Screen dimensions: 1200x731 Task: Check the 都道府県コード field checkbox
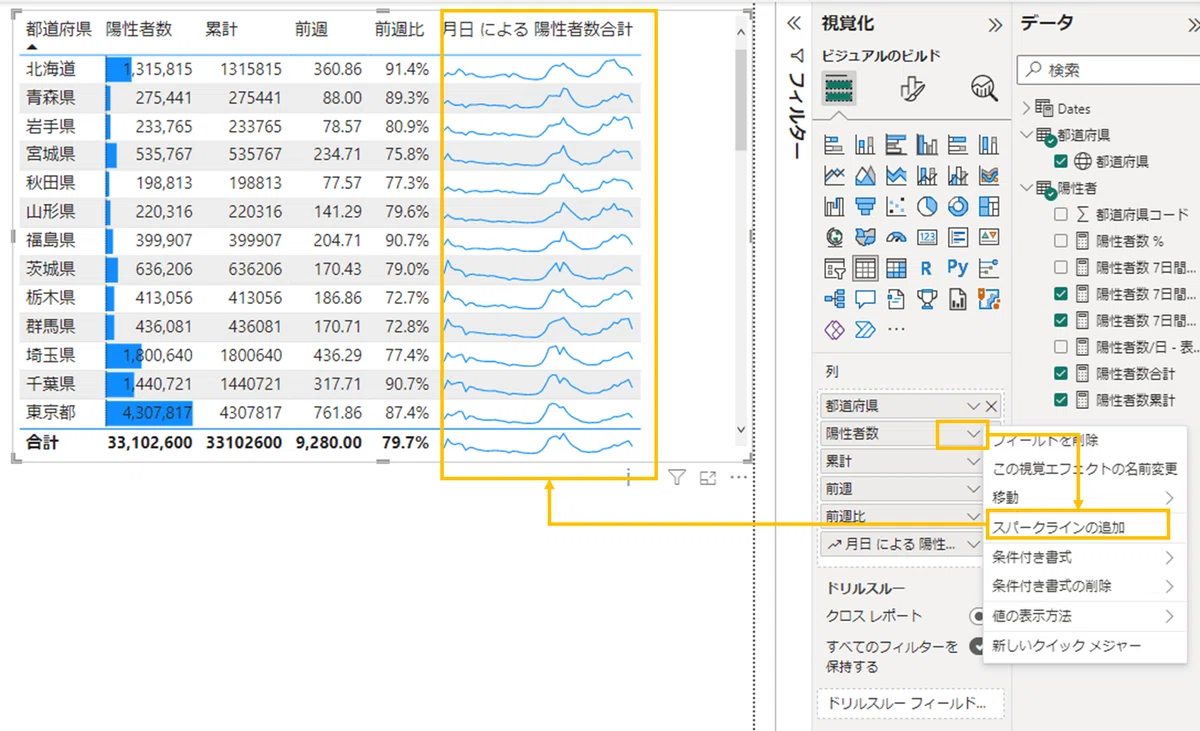(x=1061, y=214)
